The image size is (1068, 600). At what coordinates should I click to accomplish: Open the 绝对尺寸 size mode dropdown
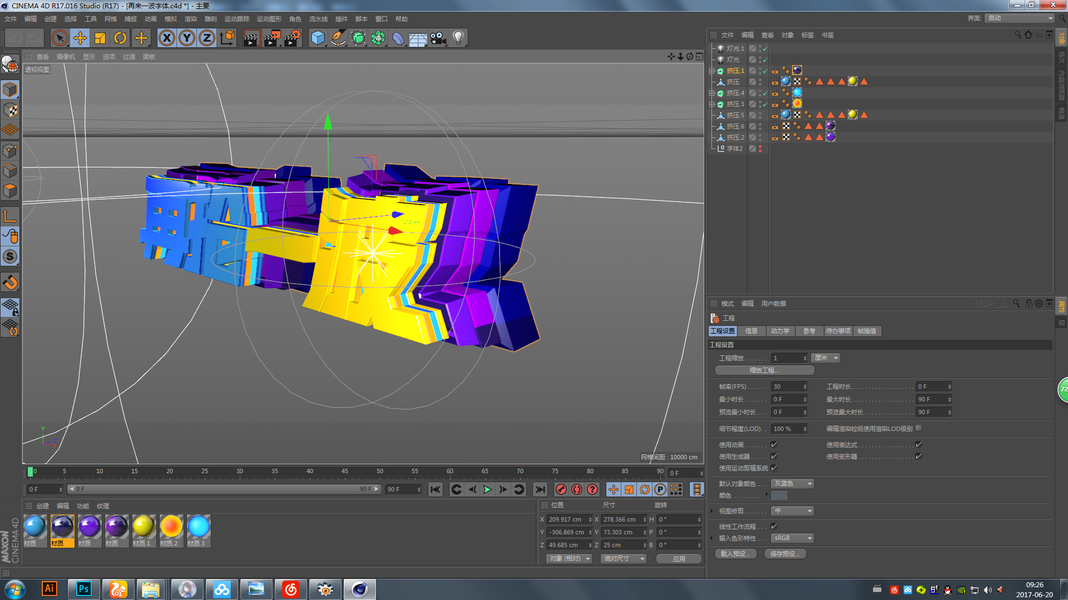623,558
